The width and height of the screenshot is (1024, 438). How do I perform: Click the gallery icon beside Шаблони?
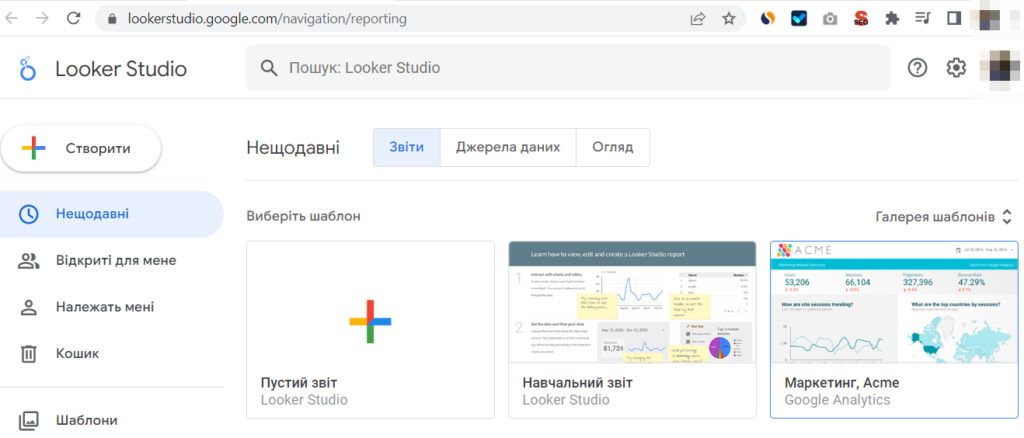pyautogui.click(x=29, y=420)
